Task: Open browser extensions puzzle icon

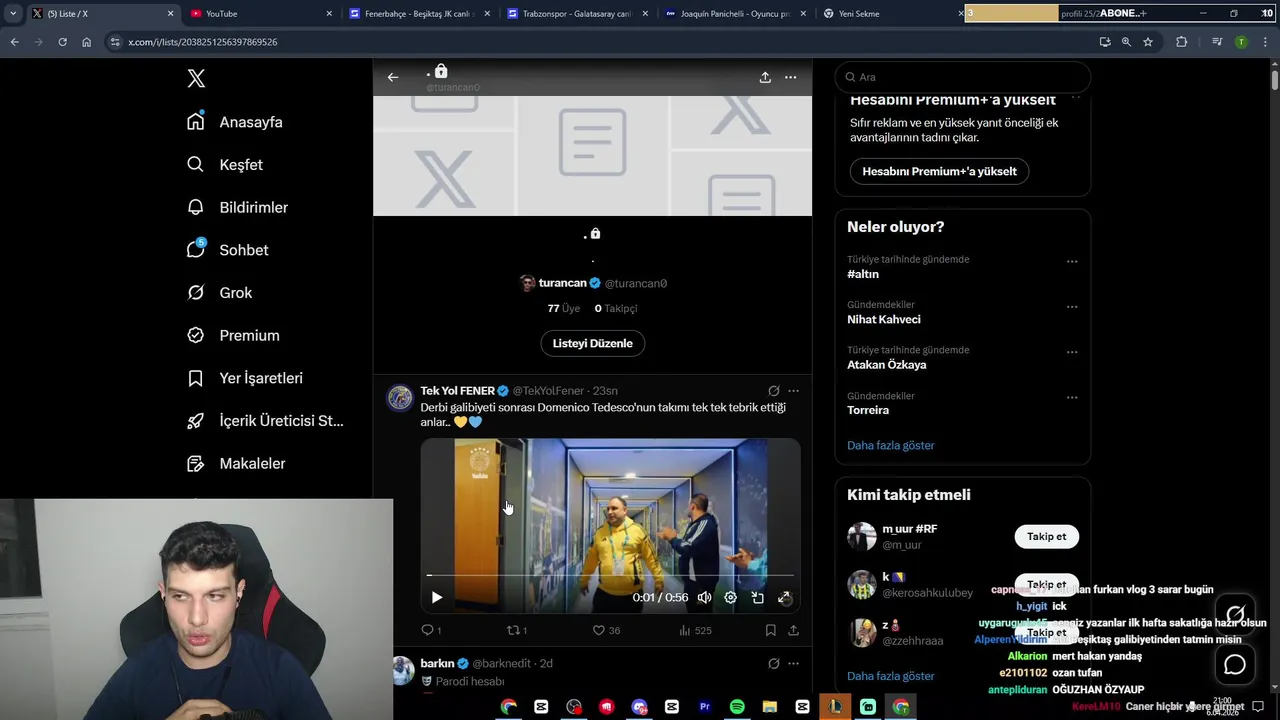Action: click(x=1181, y=42)
